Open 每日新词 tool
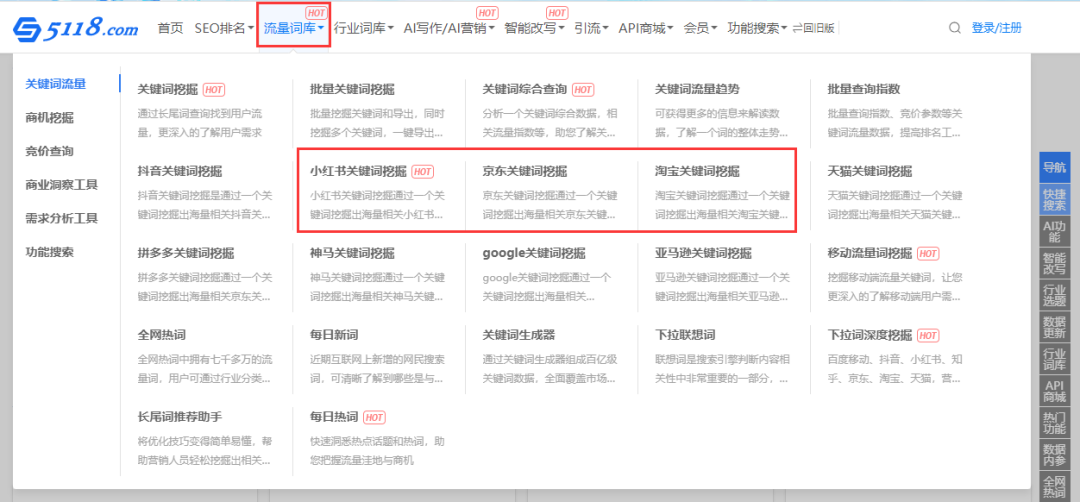Screen dimensions: 1080x502 [x=334, y=335]
